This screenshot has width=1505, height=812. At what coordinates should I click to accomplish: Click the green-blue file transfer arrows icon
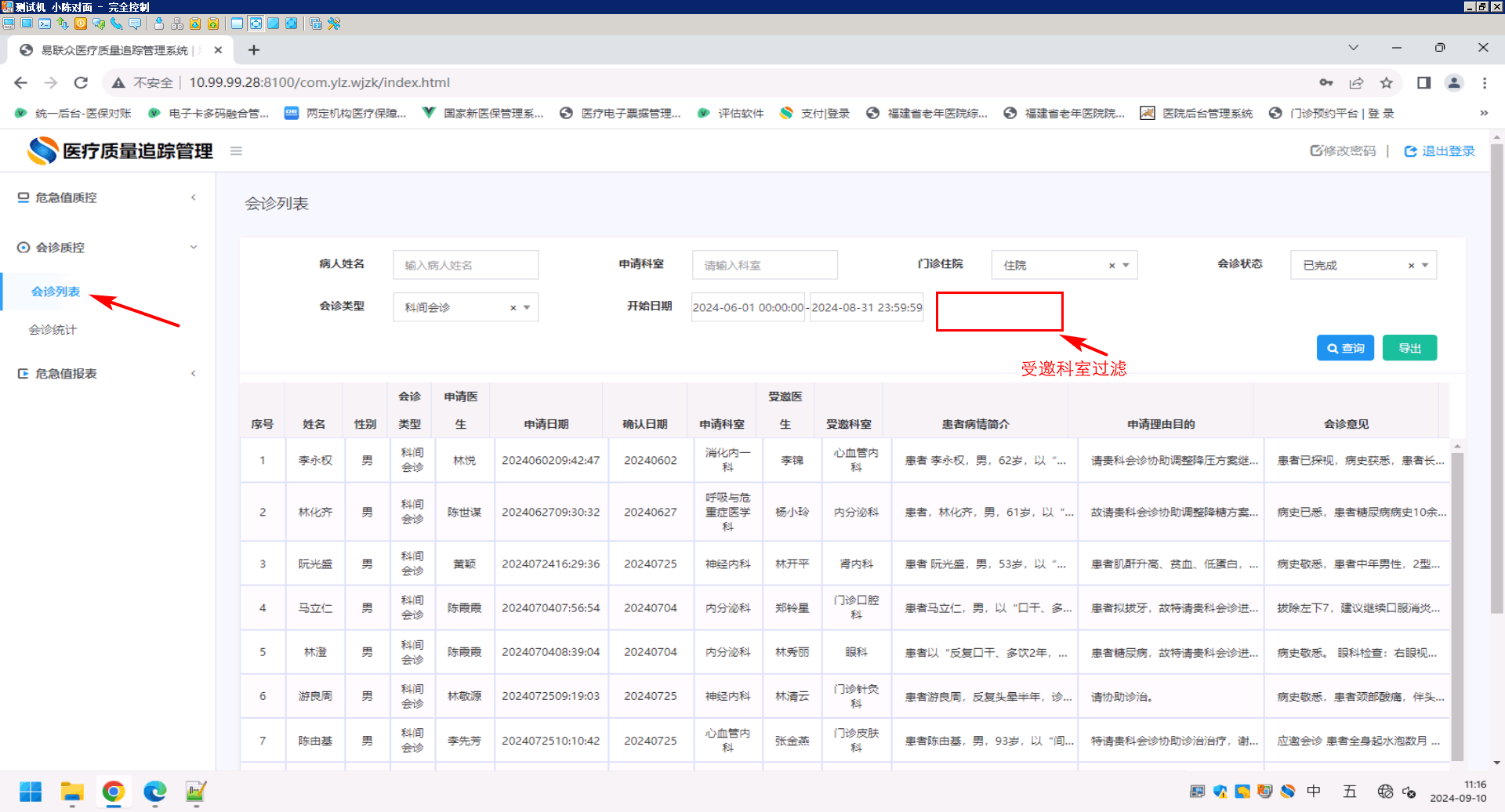tap(63, 24)
